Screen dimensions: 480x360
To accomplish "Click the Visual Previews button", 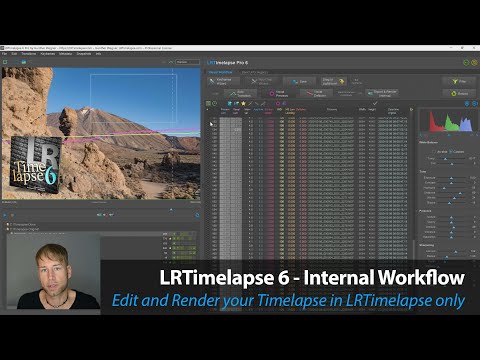I will [x=279, y=93].
